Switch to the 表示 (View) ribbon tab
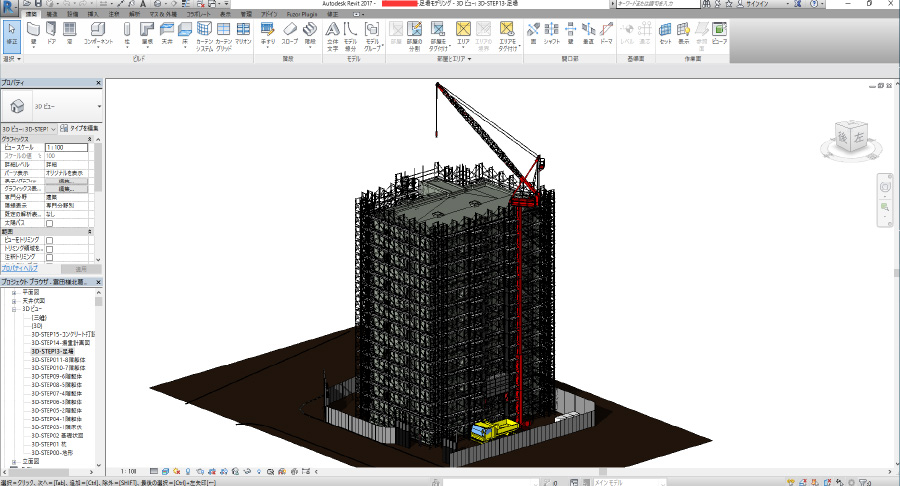The height and width of the screenshot is (486, 900). pyautogui.click(x=225, y=15)
